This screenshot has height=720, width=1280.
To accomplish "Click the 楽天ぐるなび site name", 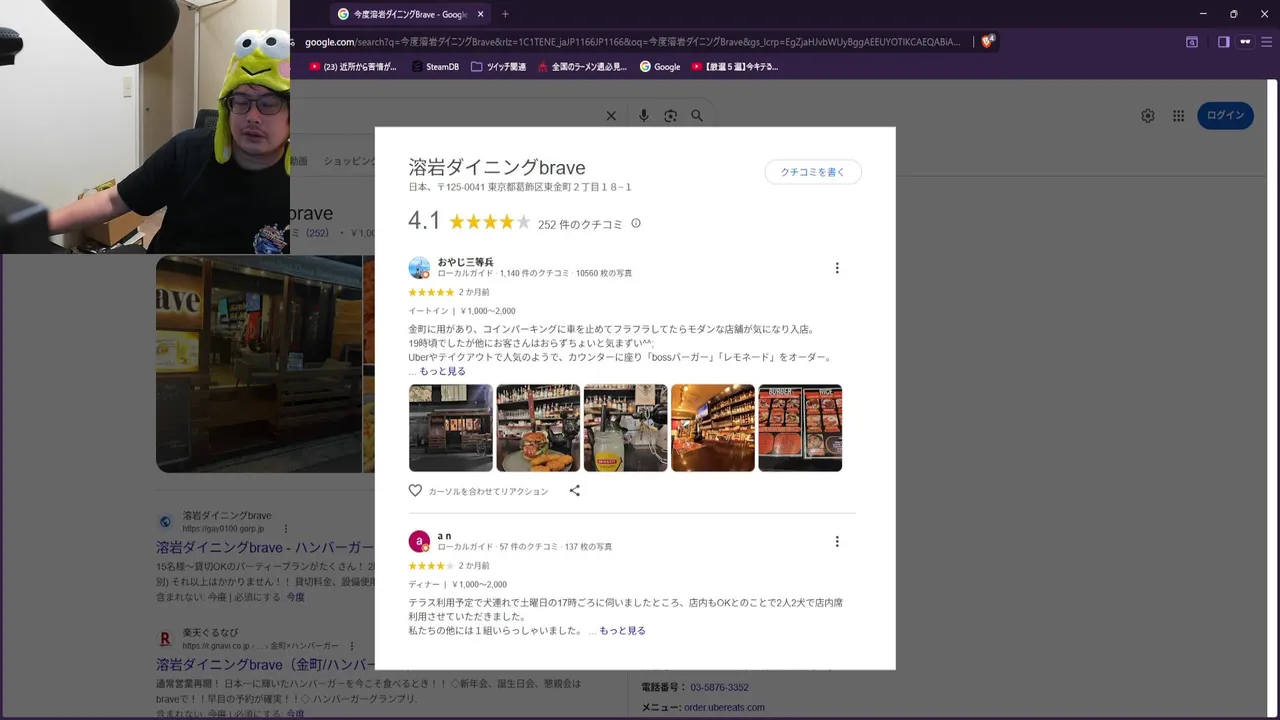I will [210, 633].
